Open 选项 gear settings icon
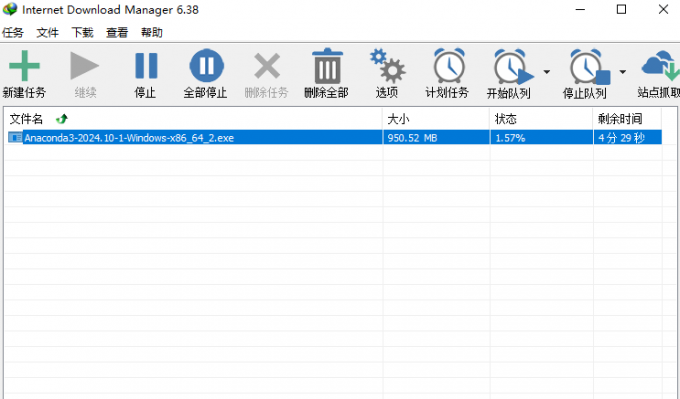Image resolution: width=680 pixels, height=399 pixels. coord(387,66)
